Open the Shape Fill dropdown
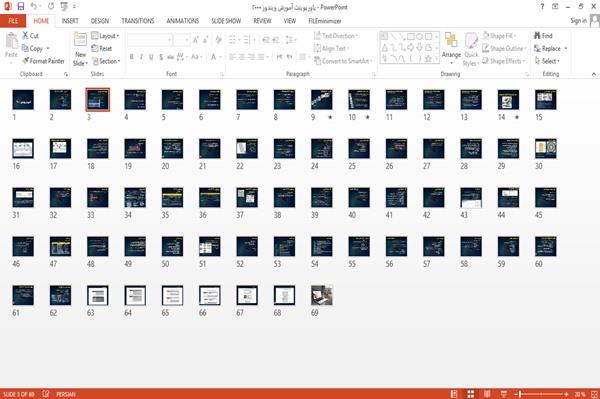The width and height of the screenshot is (600, 399). pos(499,36)
